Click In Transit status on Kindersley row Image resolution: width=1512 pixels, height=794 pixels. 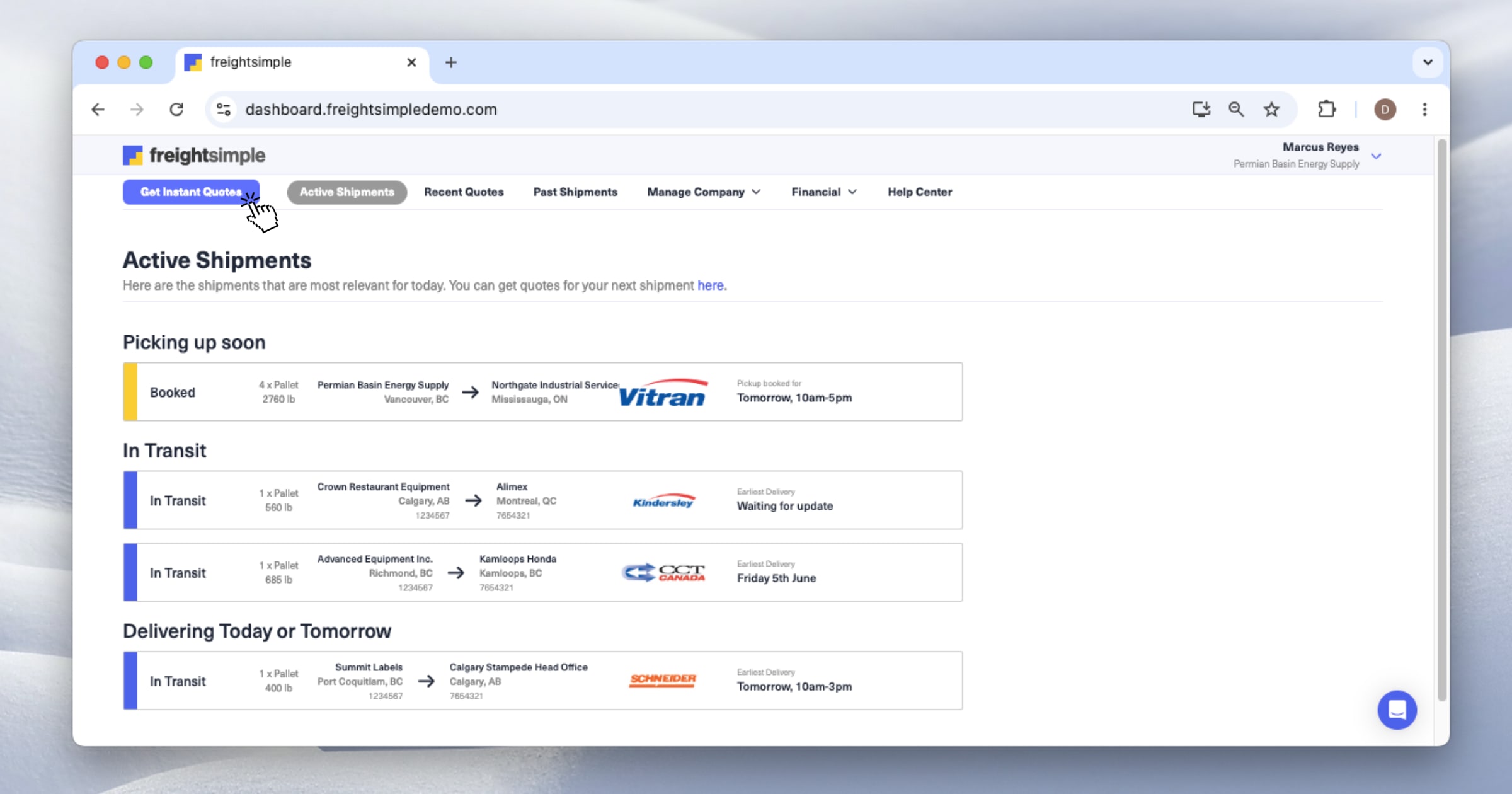178,501
